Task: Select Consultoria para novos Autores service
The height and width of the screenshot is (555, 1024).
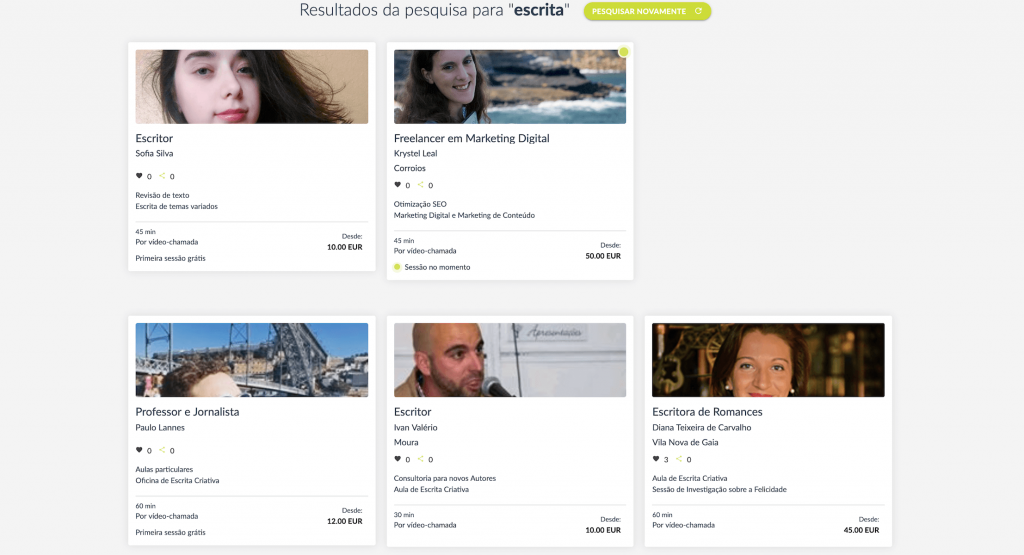Action: [x=445, y=479]
